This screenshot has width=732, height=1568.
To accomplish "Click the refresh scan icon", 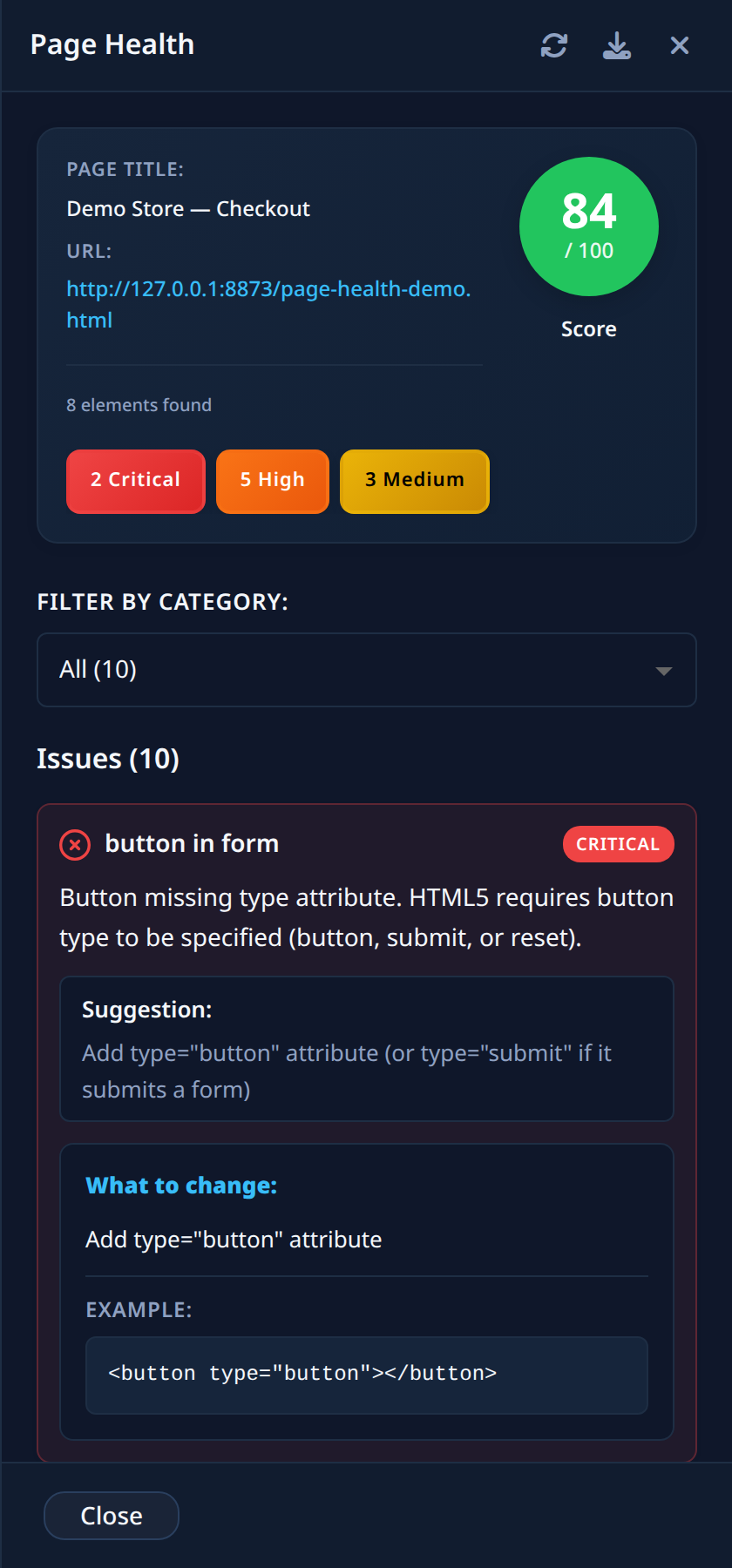I will [554, 45].
